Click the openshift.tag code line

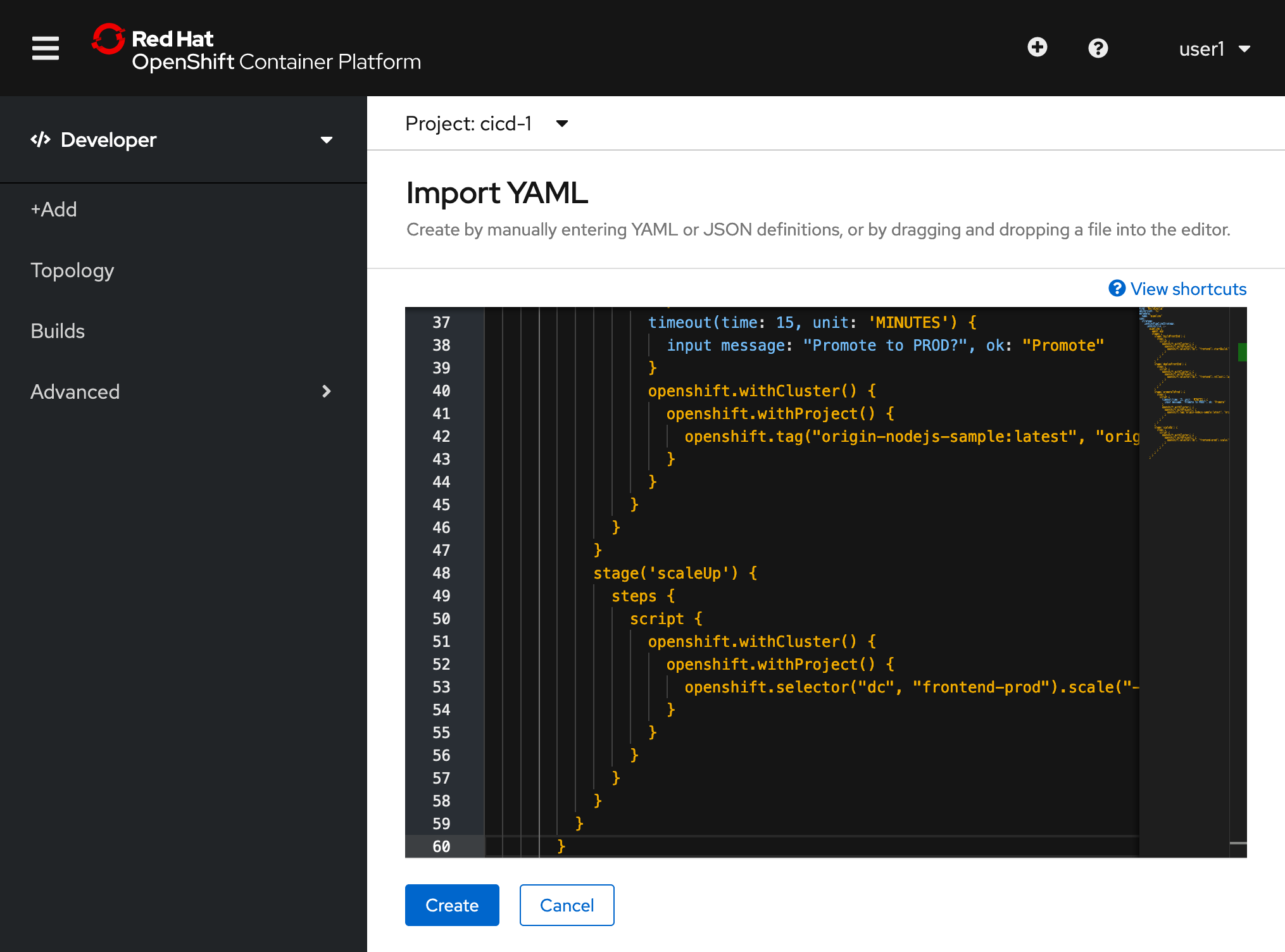pyautogui.click(x=912, y=436)
